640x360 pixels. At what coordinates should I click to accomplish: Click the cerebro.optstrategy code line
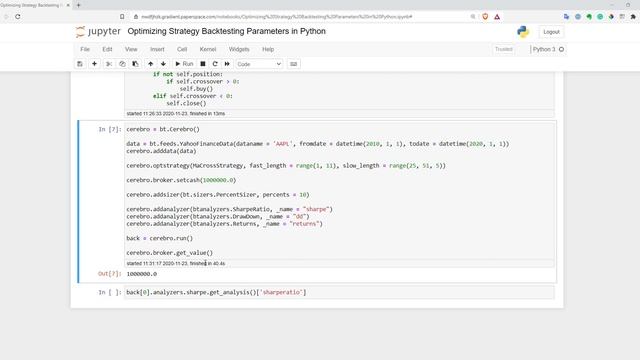286,166
